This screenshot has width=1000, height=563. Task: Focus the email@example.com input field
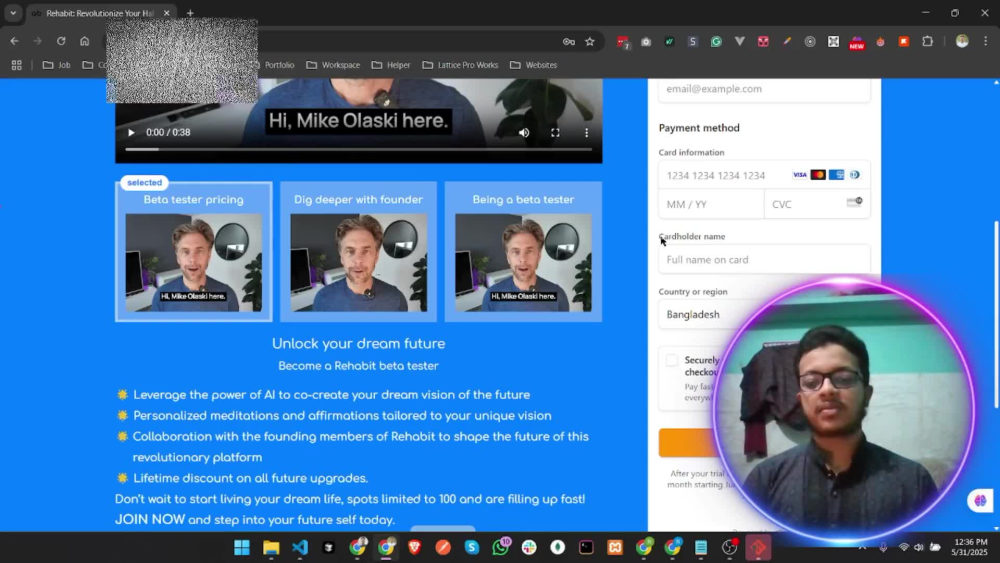[x=764, y=89]
